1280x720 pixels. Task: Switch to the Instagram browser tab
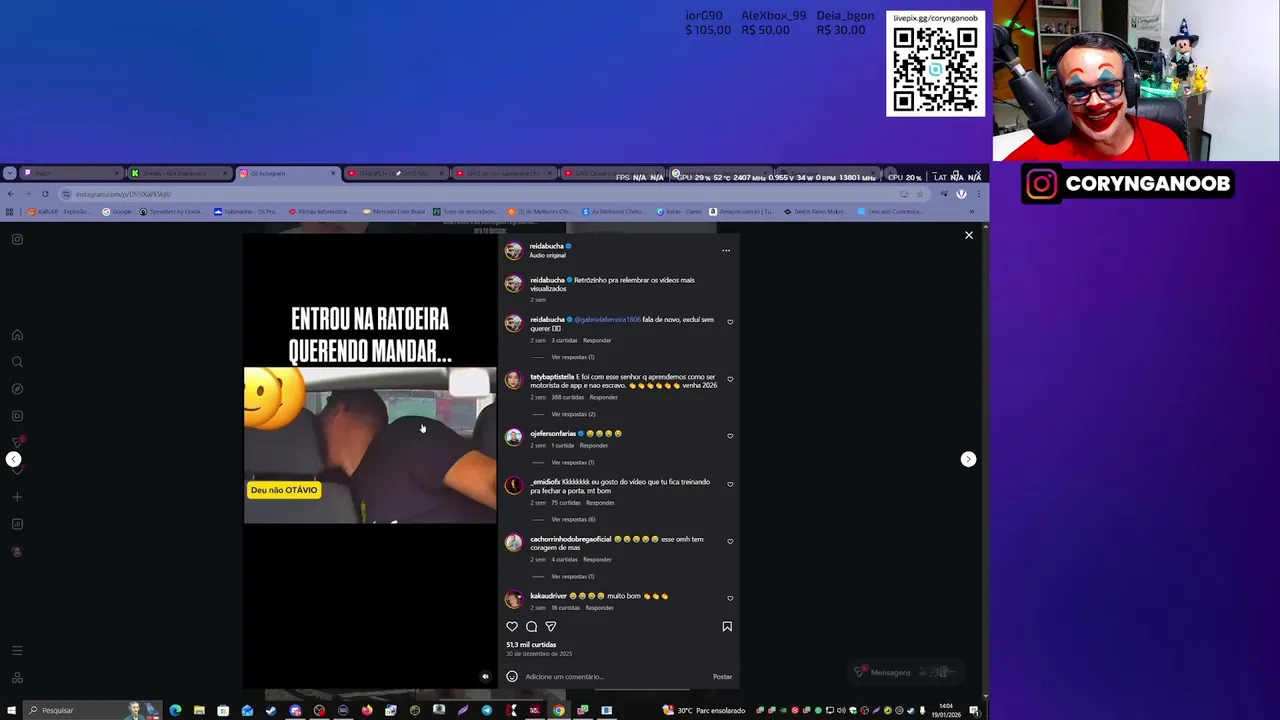(x=288, y=173)
